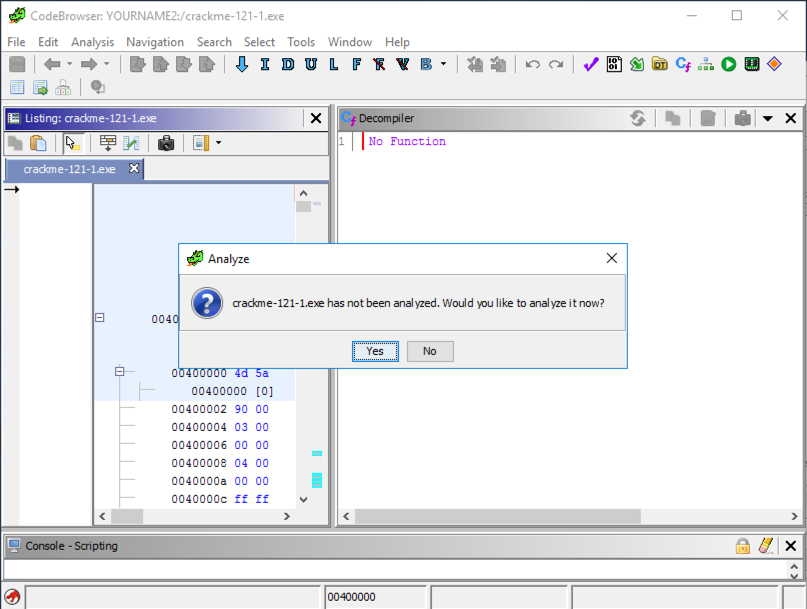This screenshot has height=609, width=807.
Task: Select listing row 00400002 90 00
Action: tap(220, 409)
